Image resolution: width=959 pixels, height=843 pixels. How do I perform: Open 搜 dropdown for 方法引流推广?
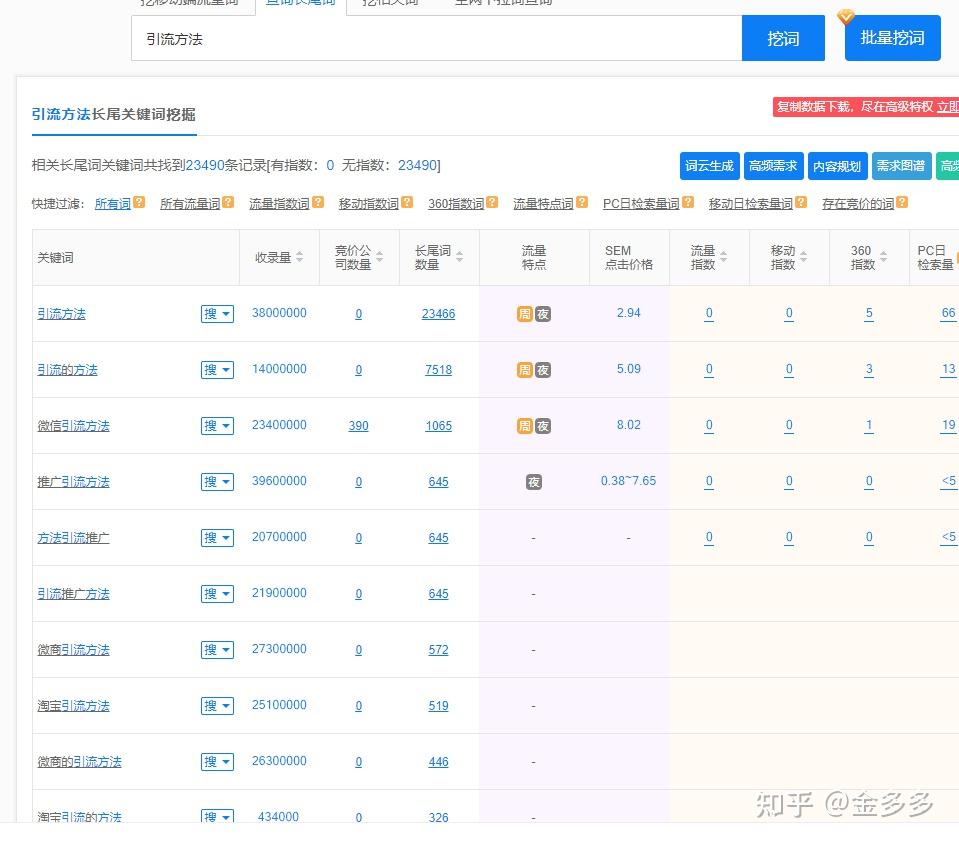pos(217,538)
